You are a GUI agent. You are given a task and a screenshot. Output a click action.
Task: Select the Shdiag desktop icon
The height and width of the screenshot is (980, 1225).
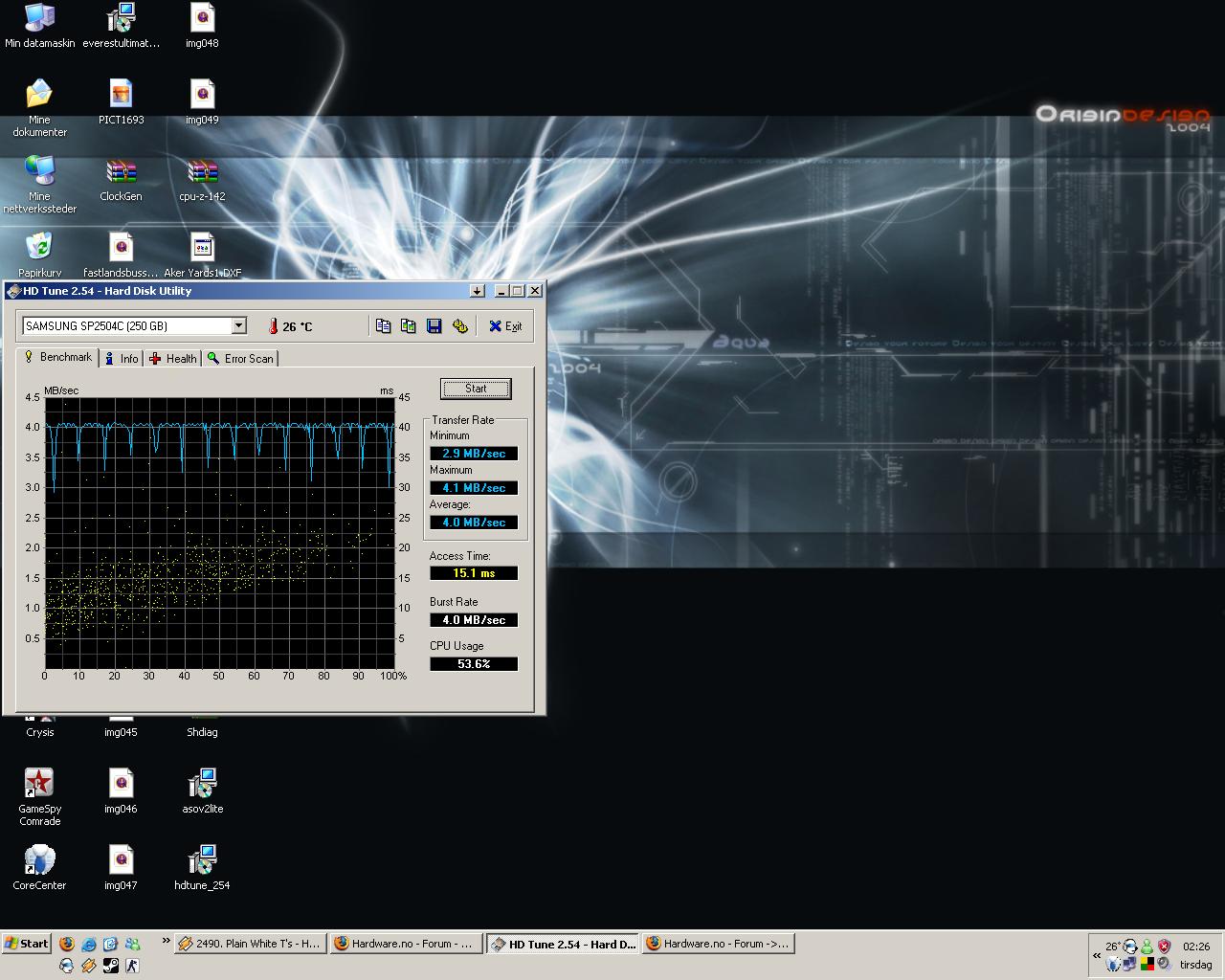[x=202, y=726]
